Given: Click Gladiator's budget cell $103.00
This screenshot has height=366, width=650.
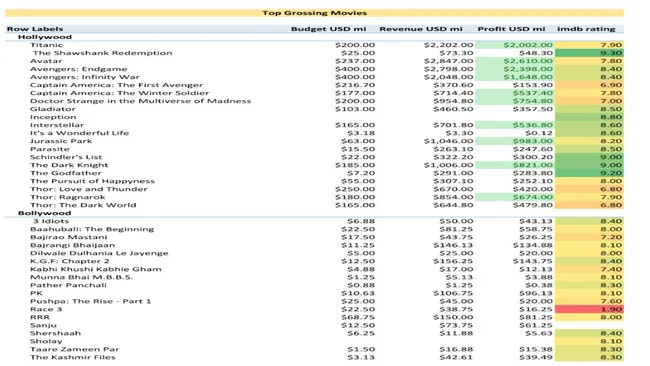Looking at the screenshot, I should (x=355, y=109).
